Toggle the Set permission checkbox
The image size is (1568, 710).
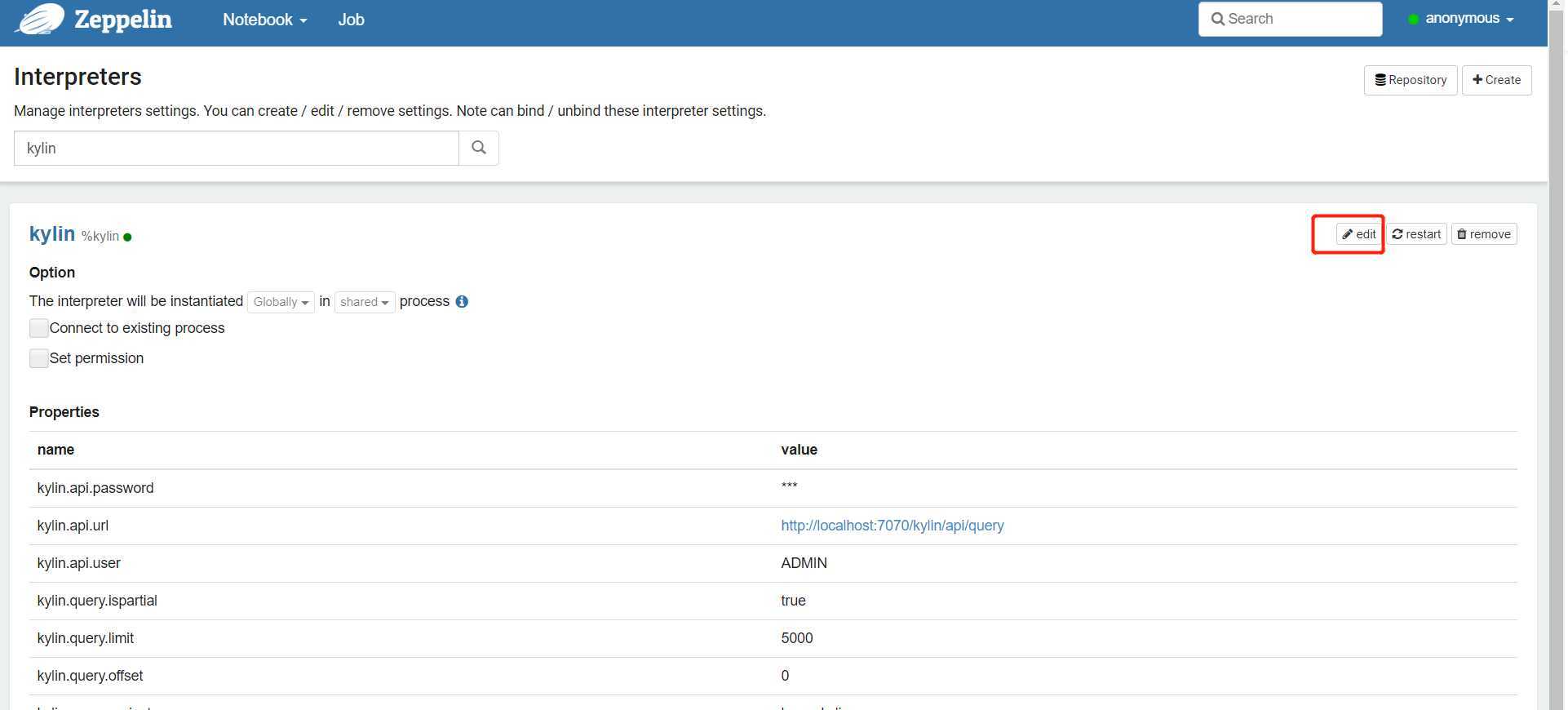click(39, 358)
